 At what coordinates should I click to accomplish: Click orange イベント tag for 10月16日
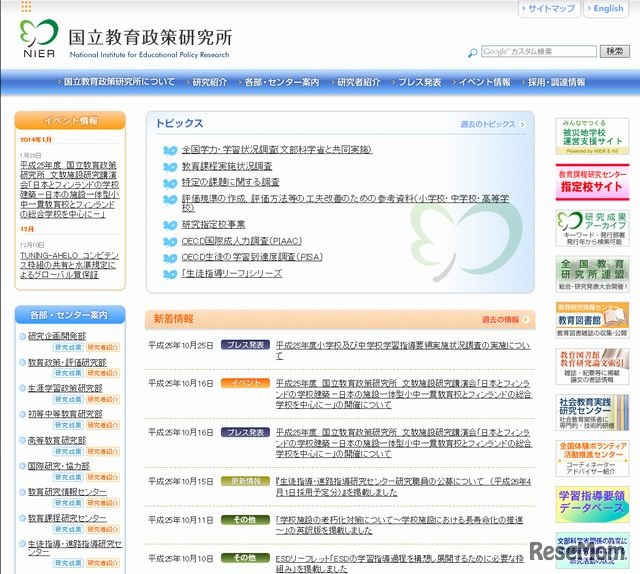coord(245,383)
